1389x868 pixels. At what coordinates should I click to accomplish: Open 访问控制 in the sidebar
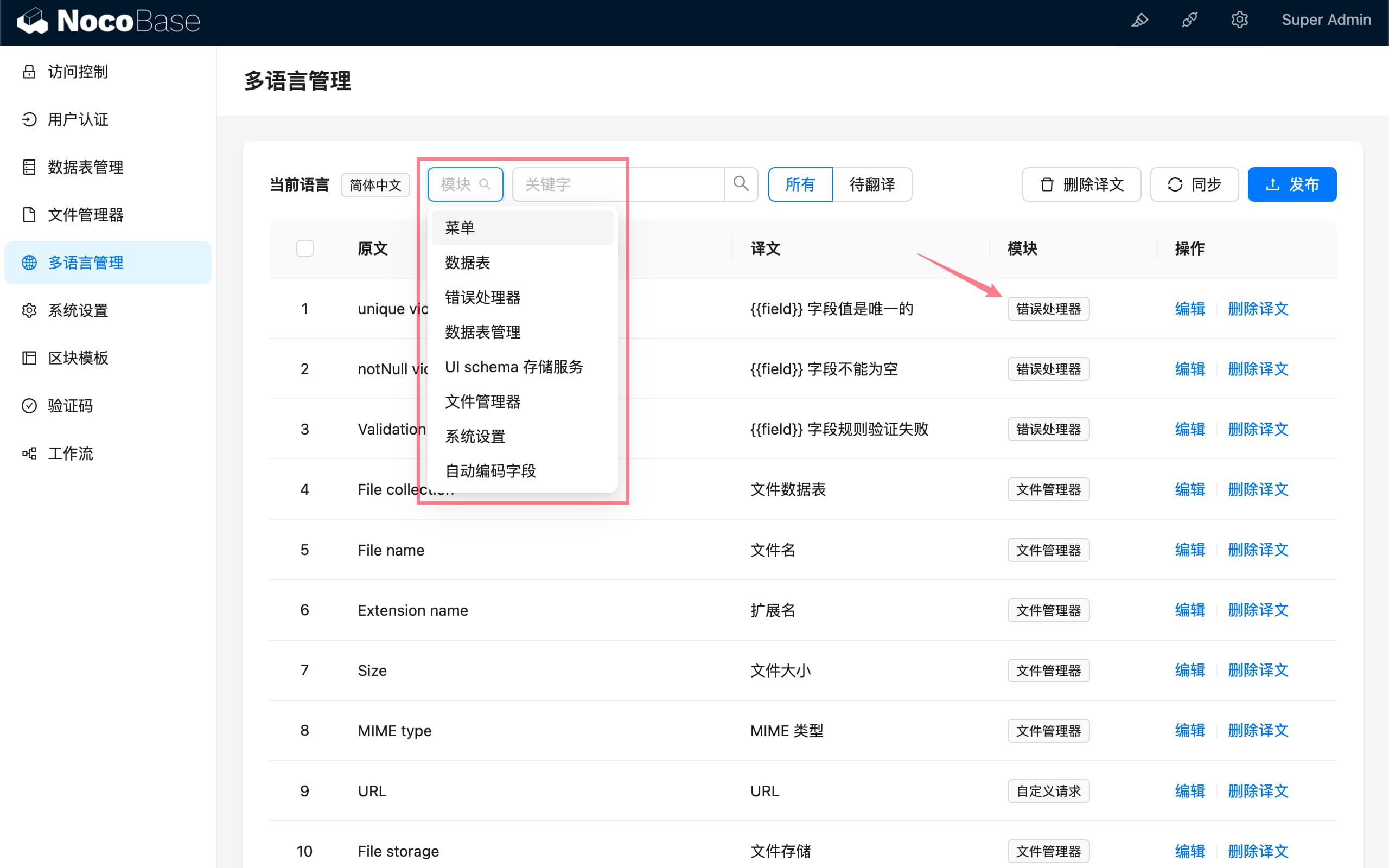coord(78,72)
